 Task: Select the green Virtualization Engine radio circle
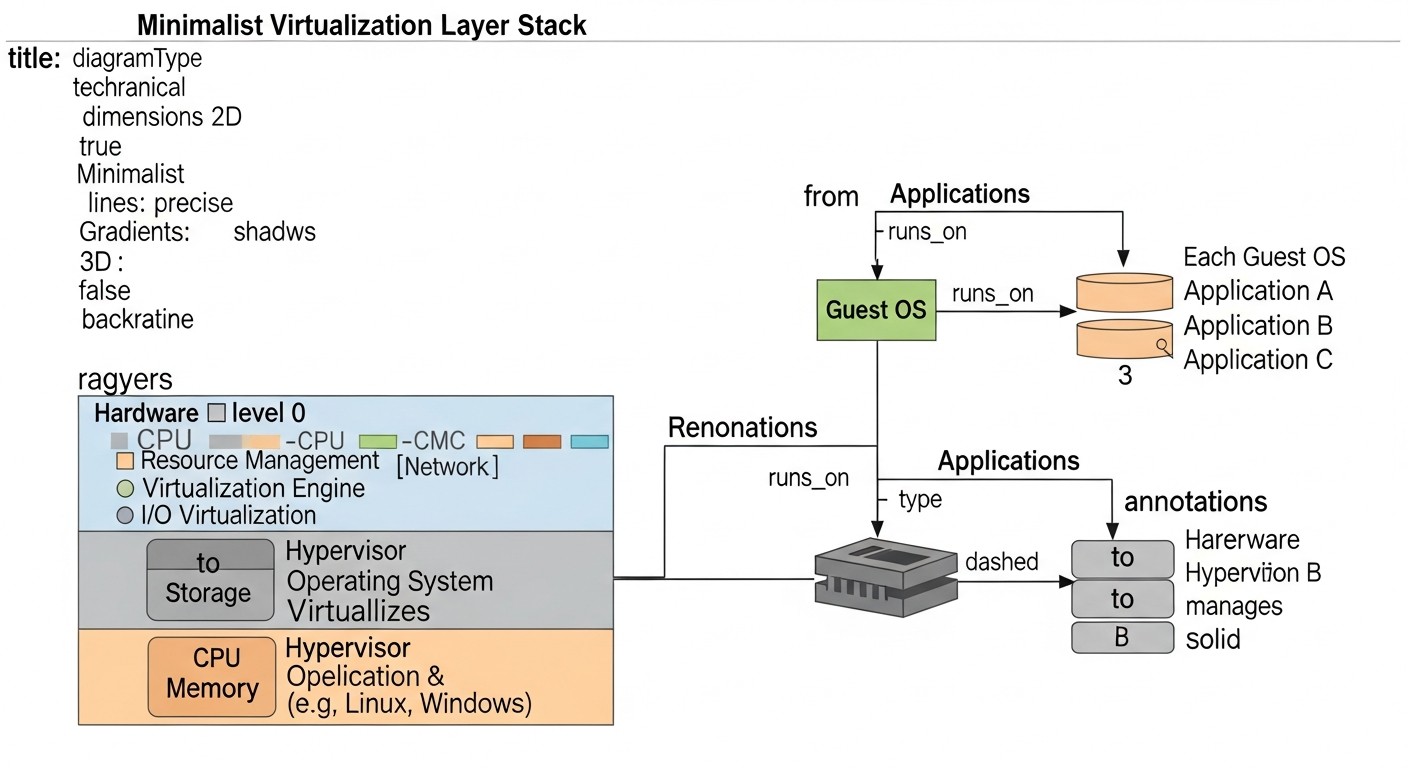pos(125,489)
